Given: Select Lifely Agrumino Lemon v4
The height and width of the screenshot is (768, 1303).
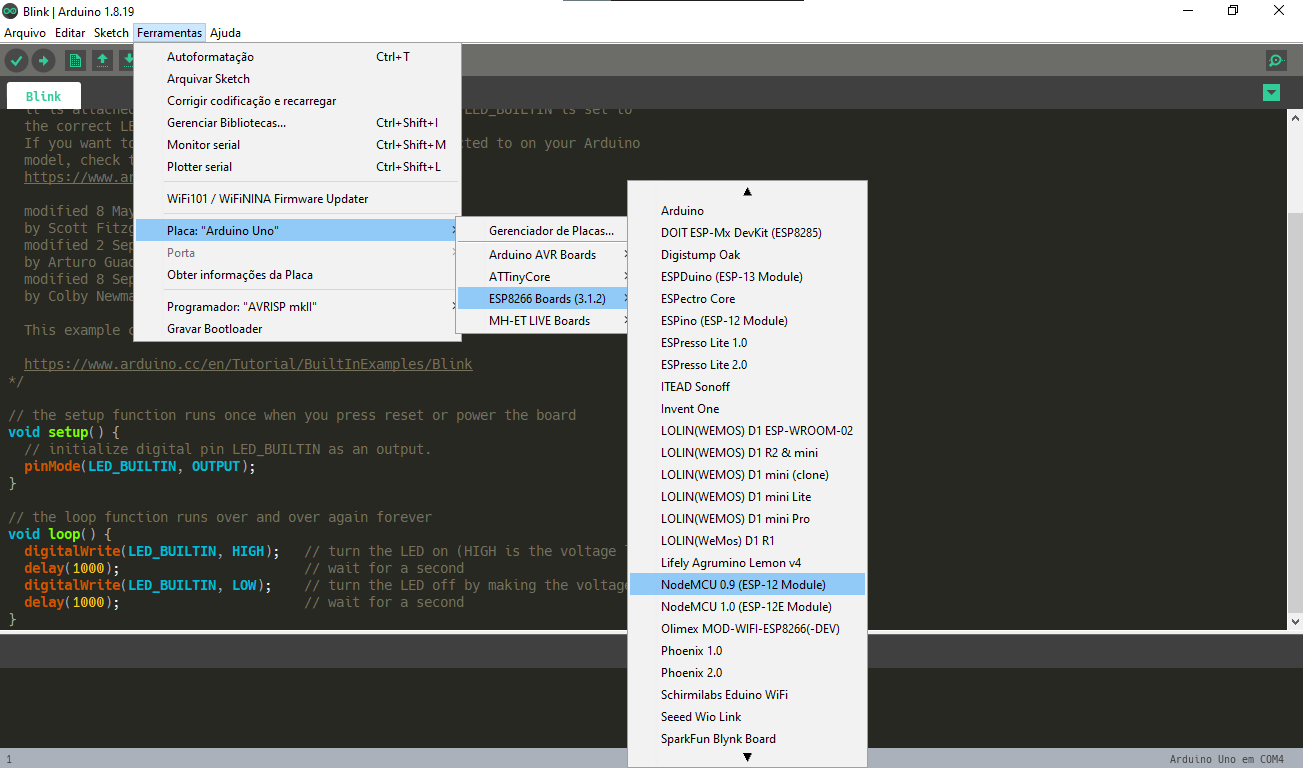Looking at the screenshot, I should tap(747, 563).
